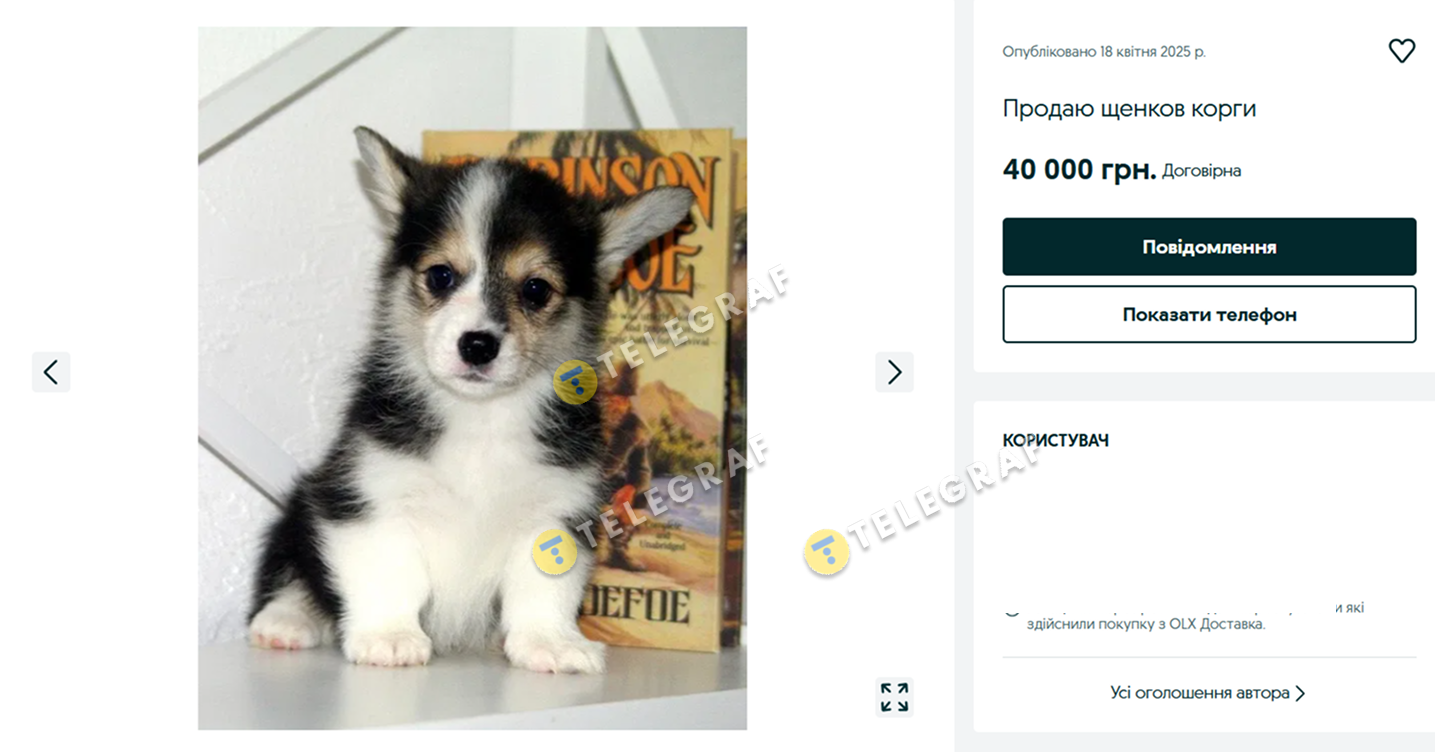This screenshot has height=752, width=1435.
Task: Click the Telegraf logo near puppy's paws
Action: [555, 552]
